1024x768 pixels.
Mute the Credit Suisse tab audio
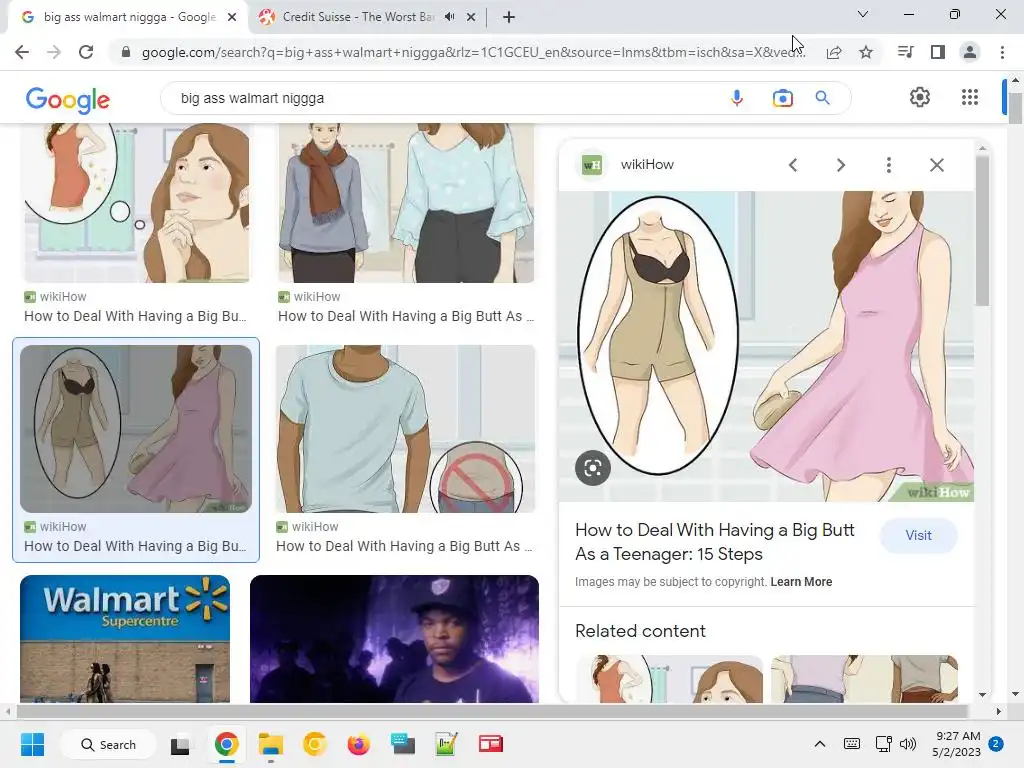449,17
